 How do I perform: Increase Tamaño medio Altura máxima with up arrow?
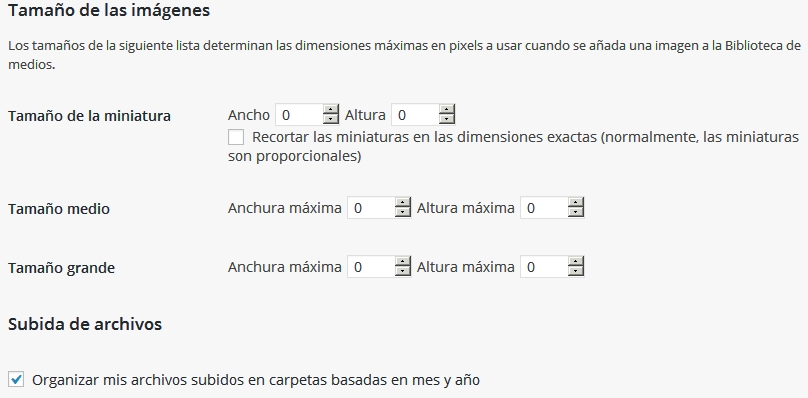(576, 203)
